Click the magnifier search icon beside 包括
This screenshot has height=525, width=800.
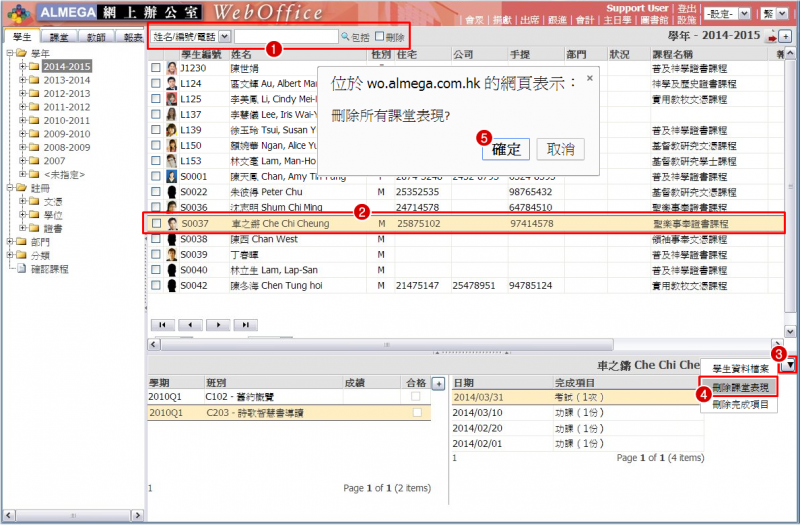[x=345, y=37]
